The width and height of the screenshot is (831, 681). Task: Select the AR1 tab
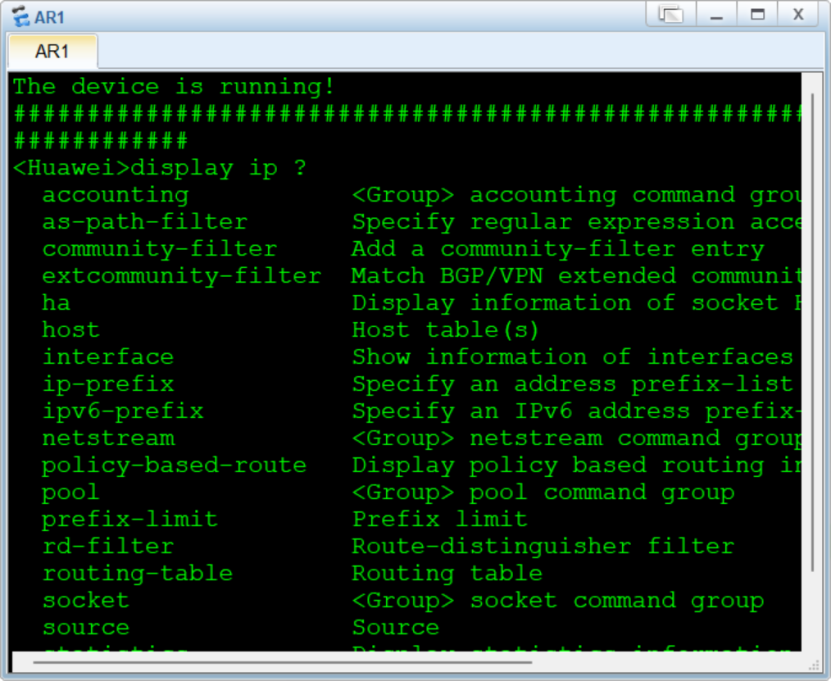pyautogui.click(x=52, y=51)
